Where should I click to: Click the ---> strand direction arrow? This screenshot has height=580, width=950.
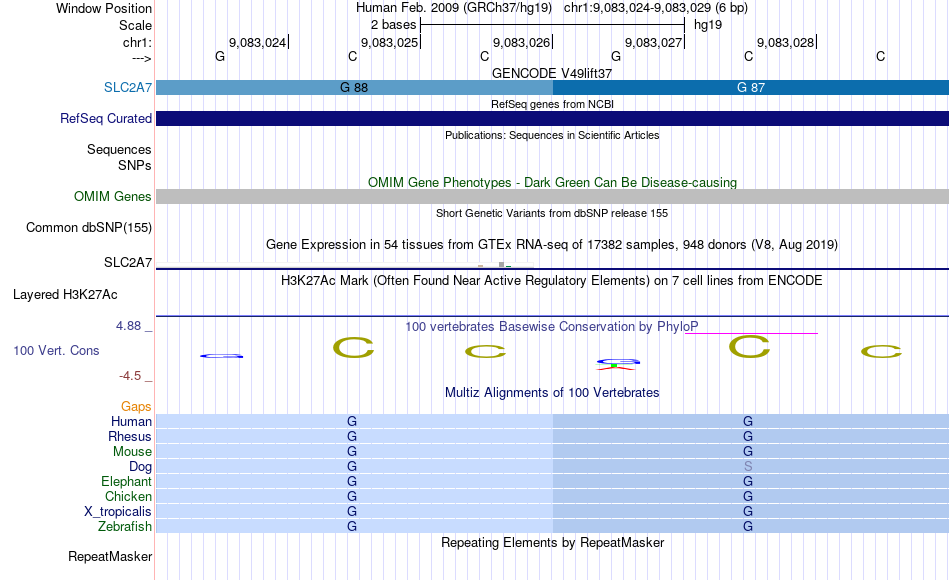[142, 58]
